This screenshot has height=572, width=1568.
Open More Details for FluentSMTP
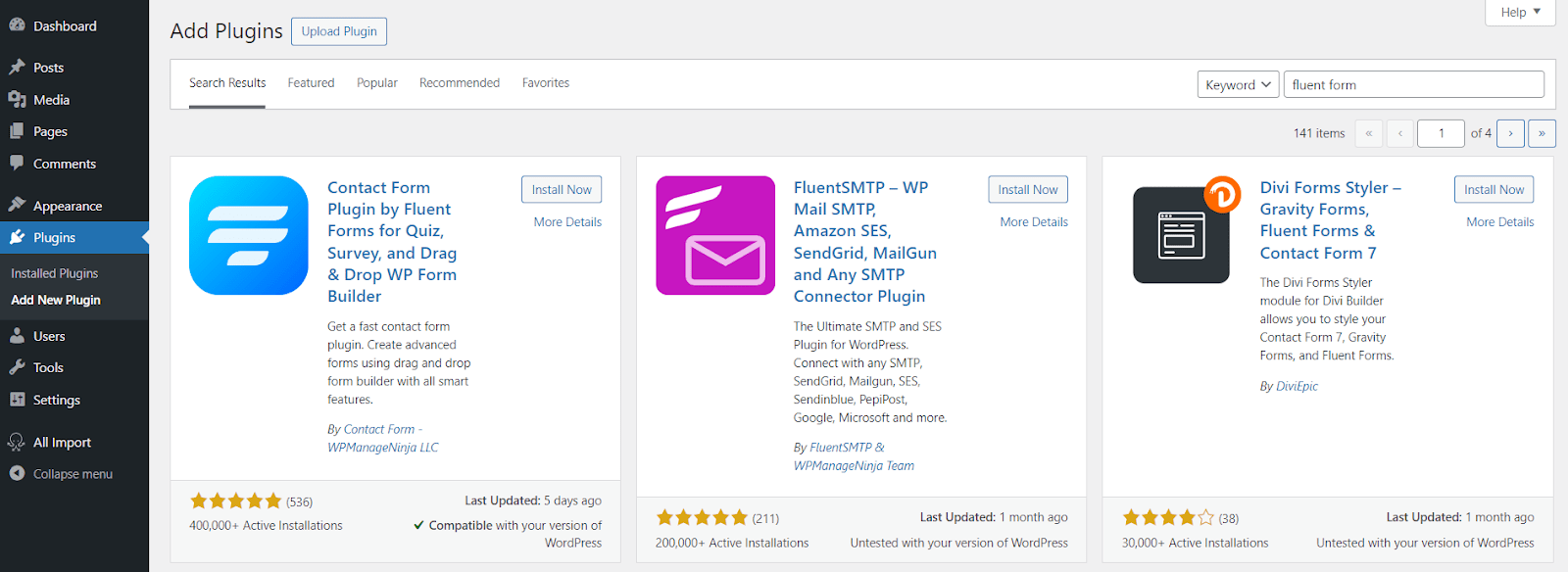click(x=1034, y=222)
